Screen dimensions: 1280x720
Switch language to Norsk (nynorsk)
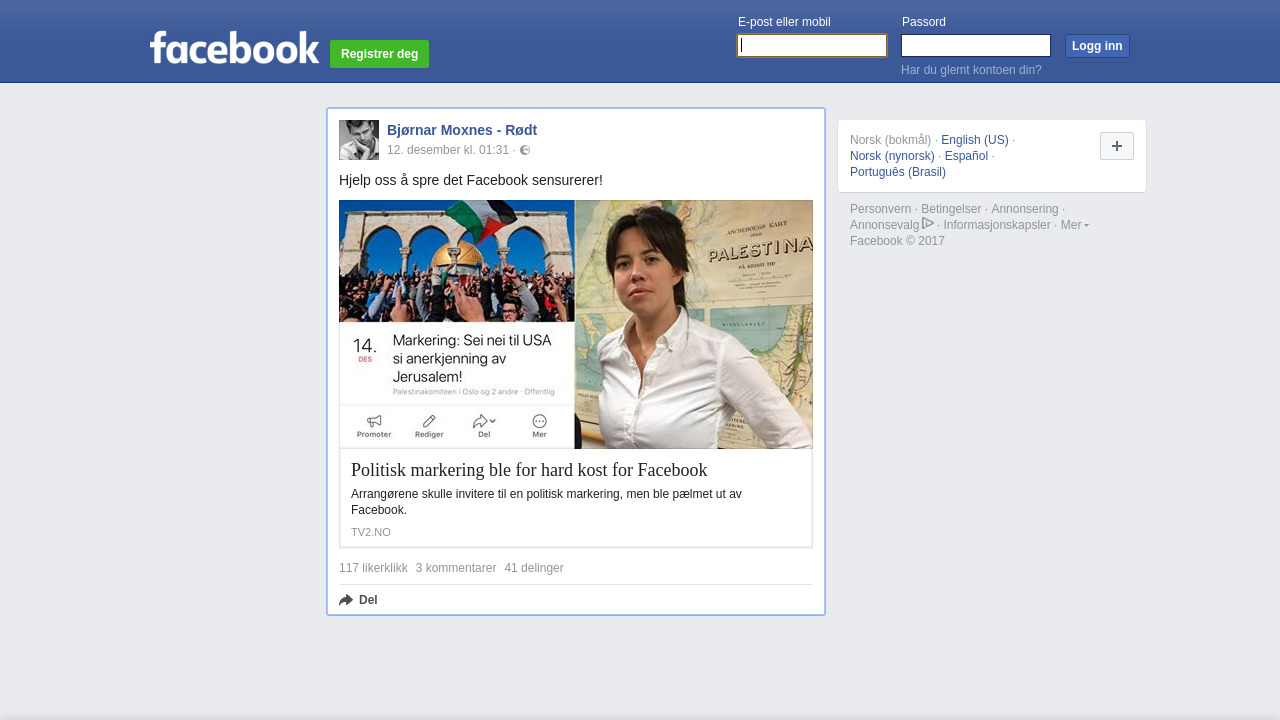tap(892, 156)
